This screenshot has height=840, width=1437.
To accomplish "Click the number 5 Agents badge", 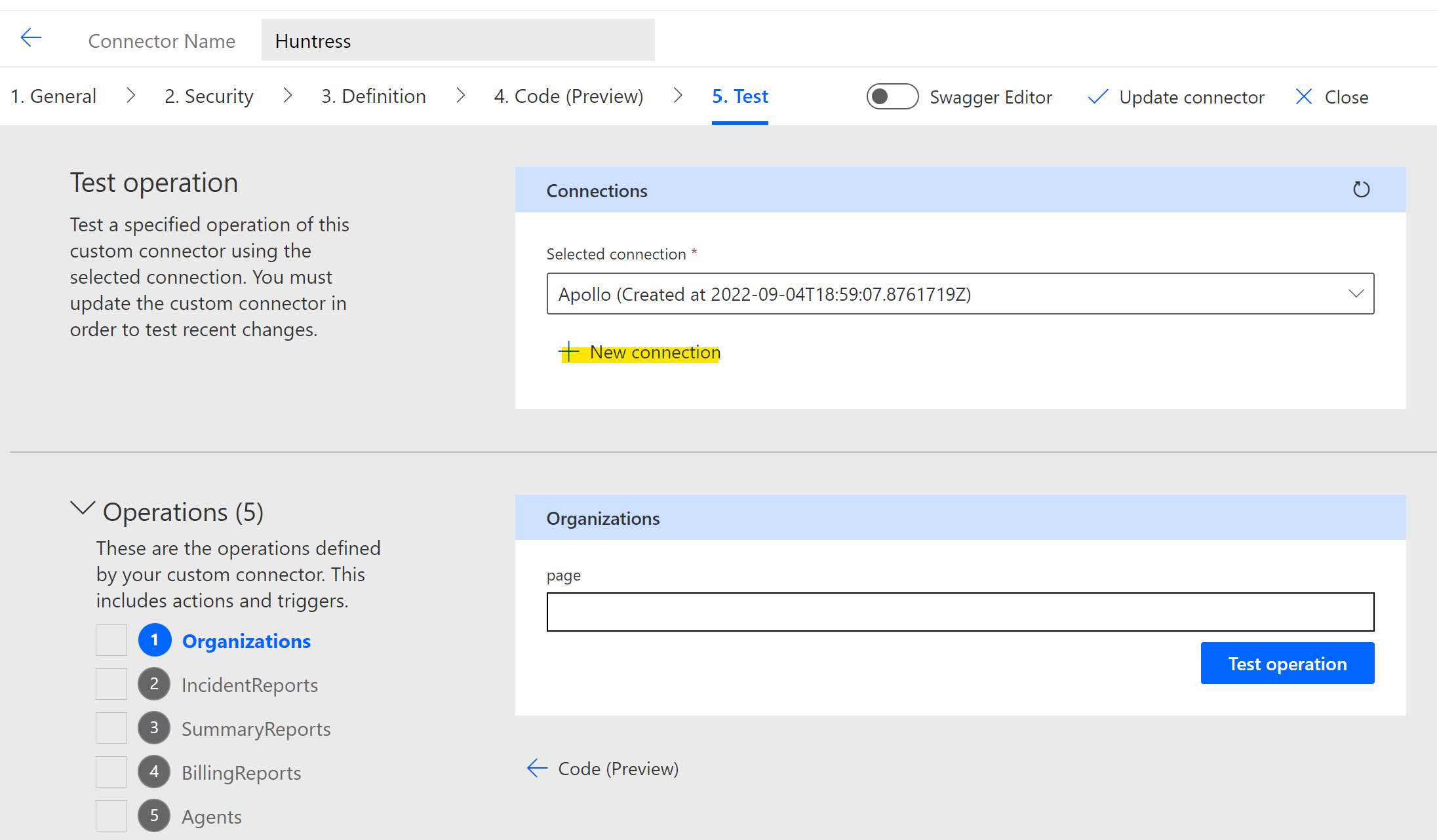I will click(x=154, y=816).
